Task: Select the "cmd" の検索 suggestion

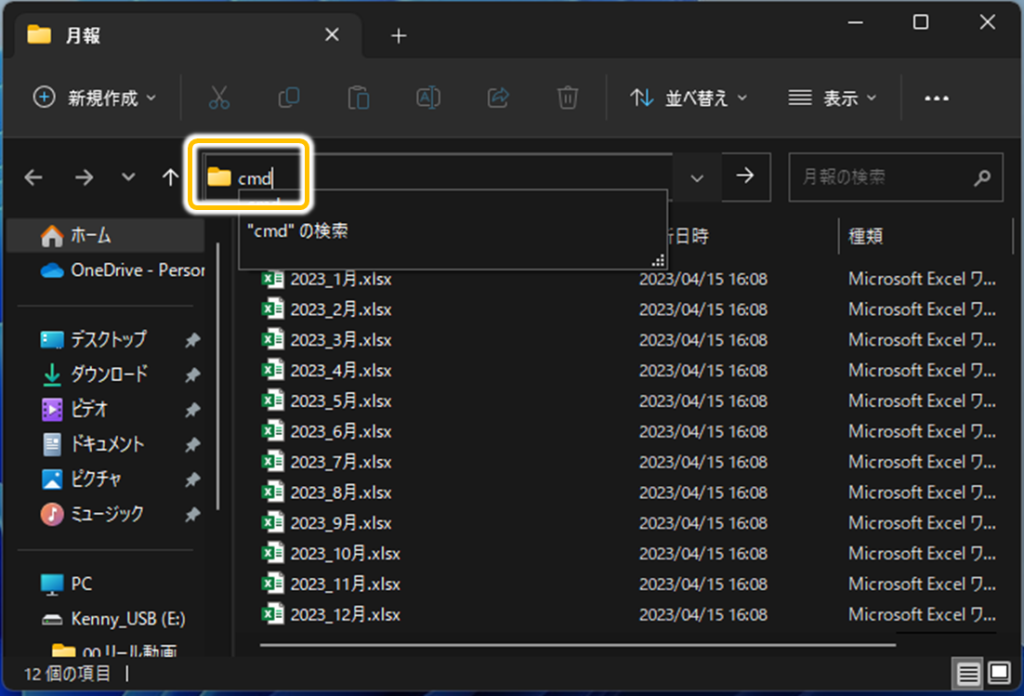Action: (299, 231)
